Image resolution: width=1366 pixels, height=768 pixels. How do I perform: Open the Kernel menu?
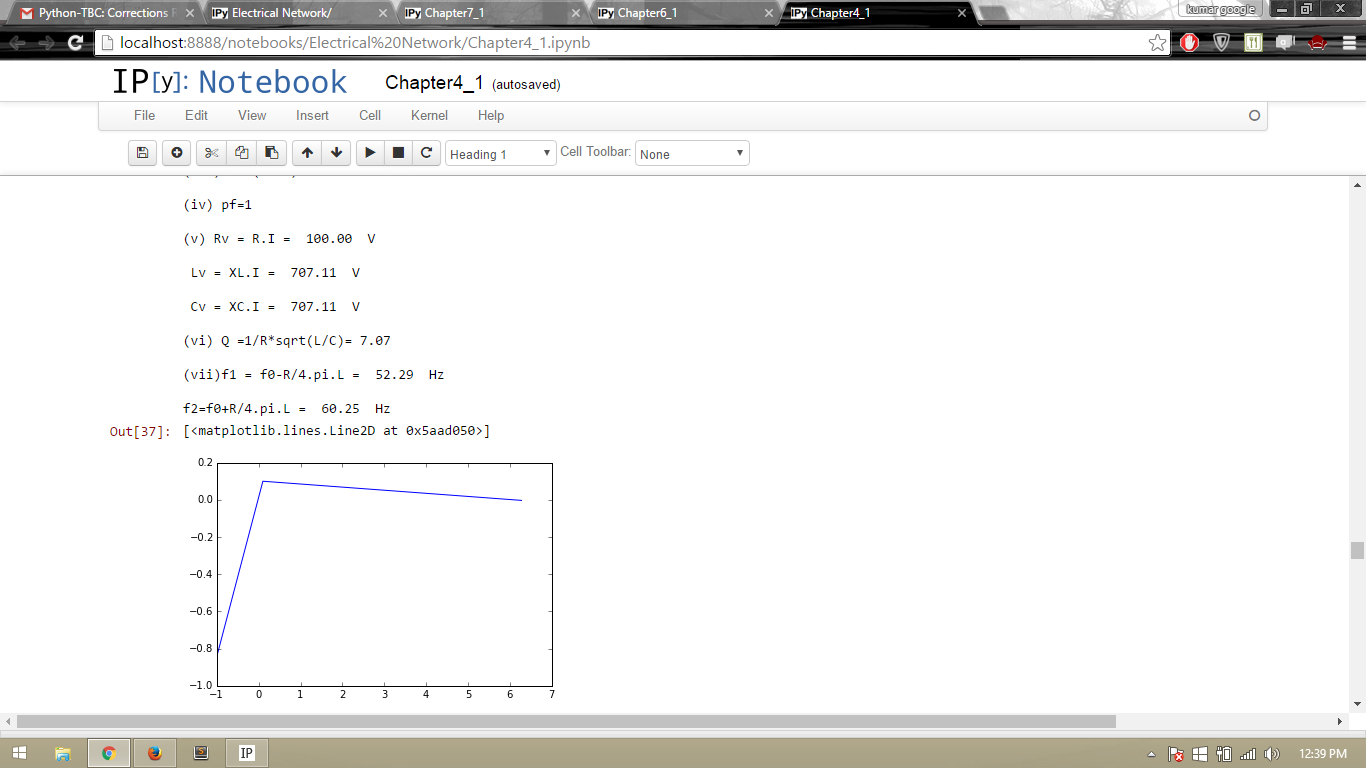point(429,116)
